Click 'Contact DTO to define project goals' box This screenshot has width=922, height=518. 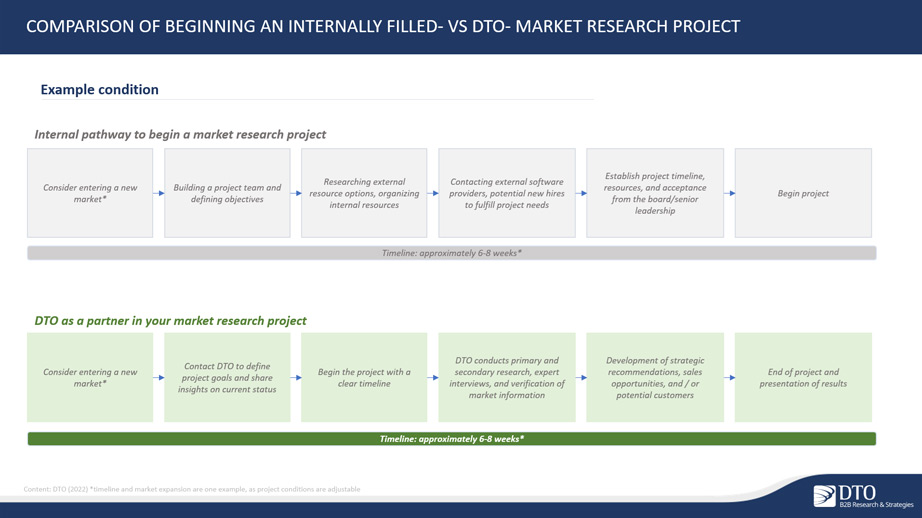coord(227,377)
